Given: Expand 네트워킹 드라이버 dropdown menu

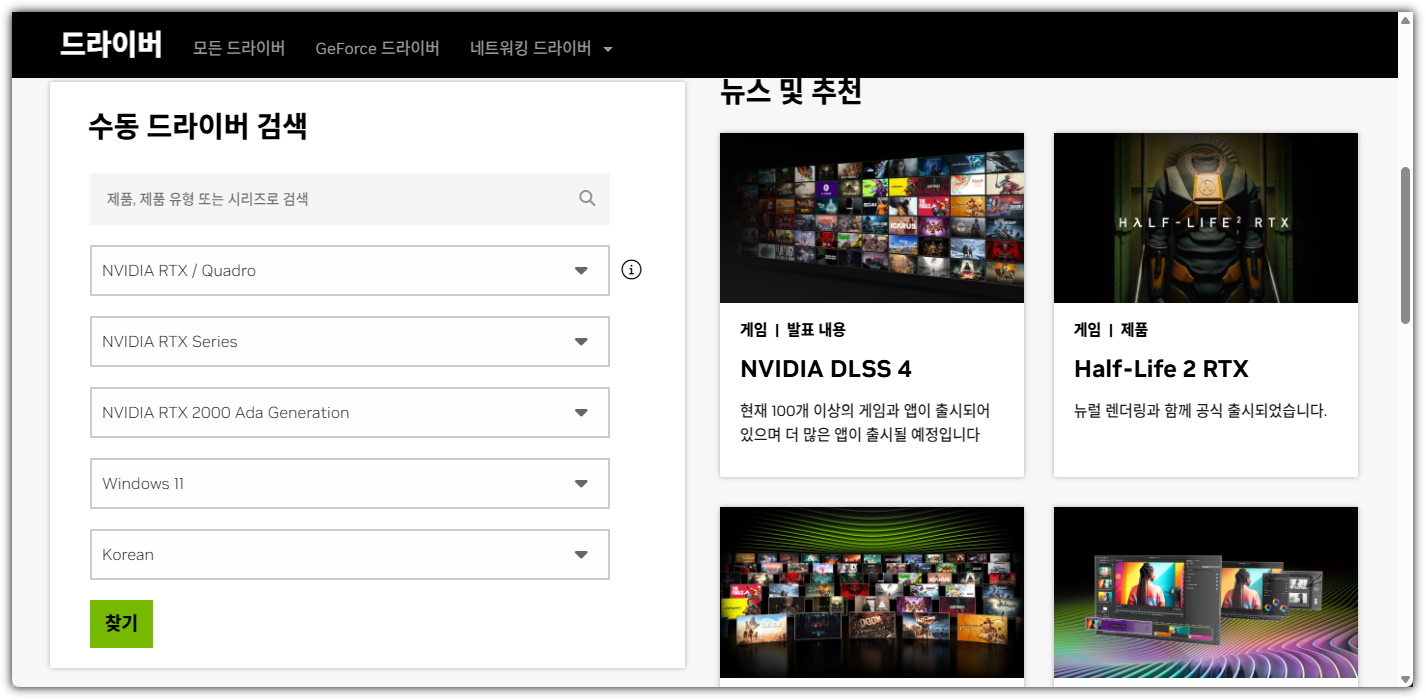Looking at the screenshot, I should tap(541, 48).
